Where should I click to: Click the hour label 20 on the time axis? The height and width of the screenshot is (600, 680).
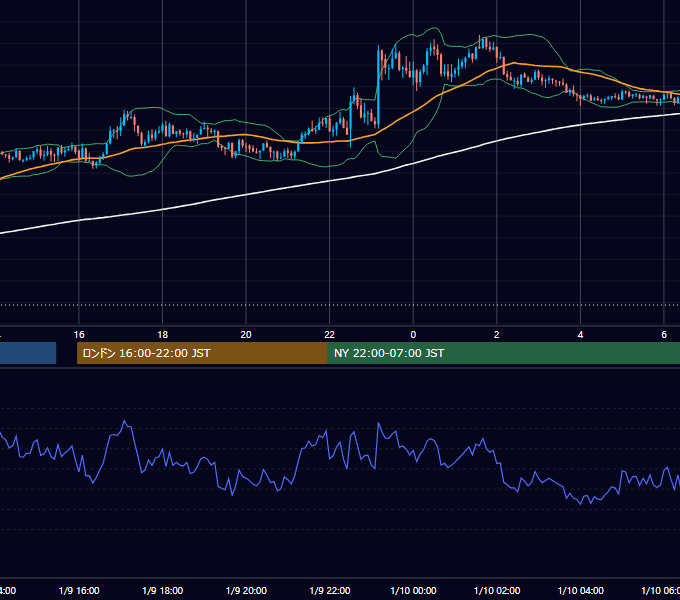pos(246,335)
